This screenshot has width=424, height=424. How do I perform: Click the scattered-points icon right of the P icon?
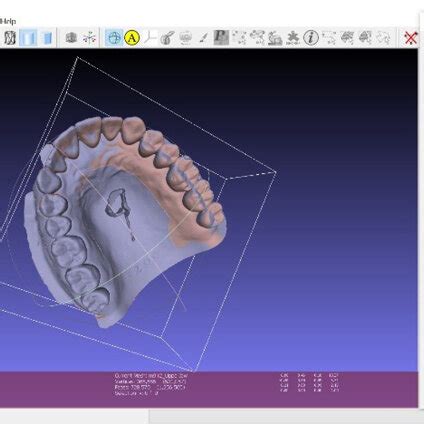pyautogui.click(x=239, y=38)
